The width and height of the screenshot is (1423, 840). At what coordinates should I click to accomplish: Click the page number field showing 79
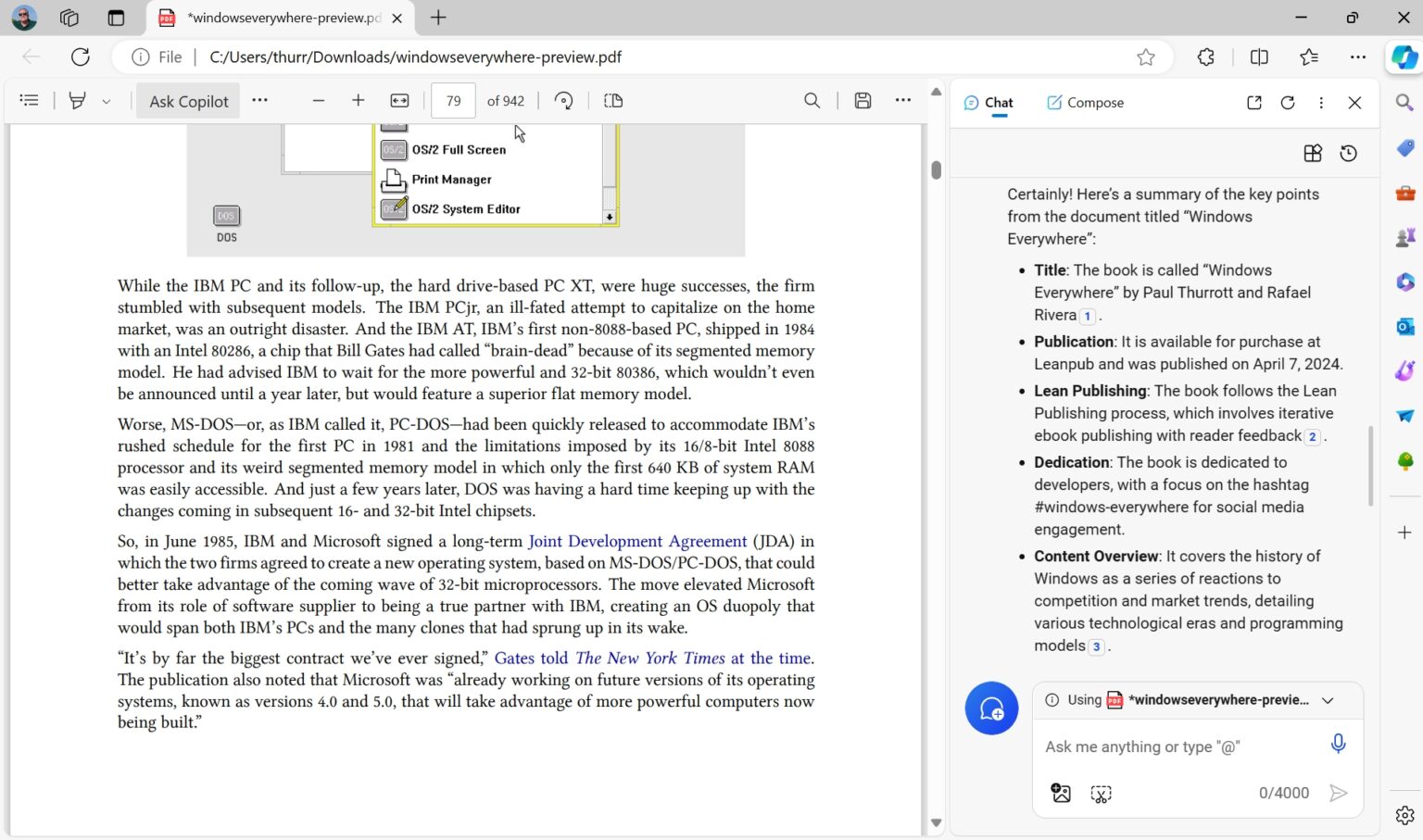click(453, 101)
